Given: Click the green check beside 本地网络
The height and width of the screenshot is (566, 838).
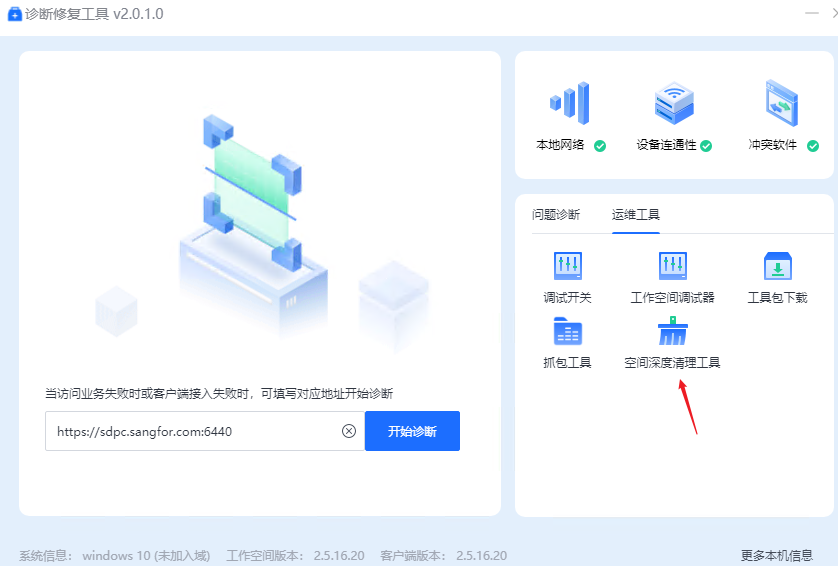Looking at the screenshot, I should pyautogui.click(x=600, y=145).
